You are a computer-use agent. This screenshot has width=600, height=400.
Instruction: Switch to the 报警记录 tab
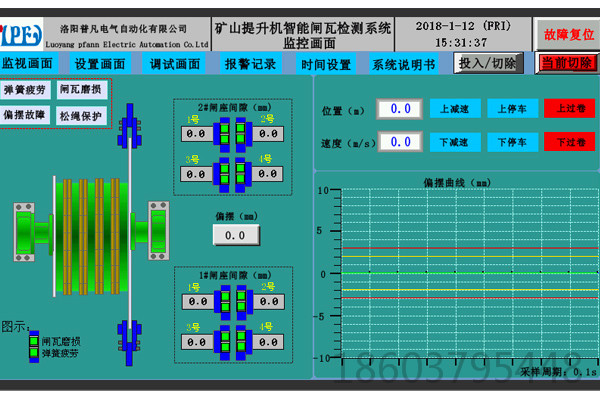pyautogui.click(x=250, y=64)
